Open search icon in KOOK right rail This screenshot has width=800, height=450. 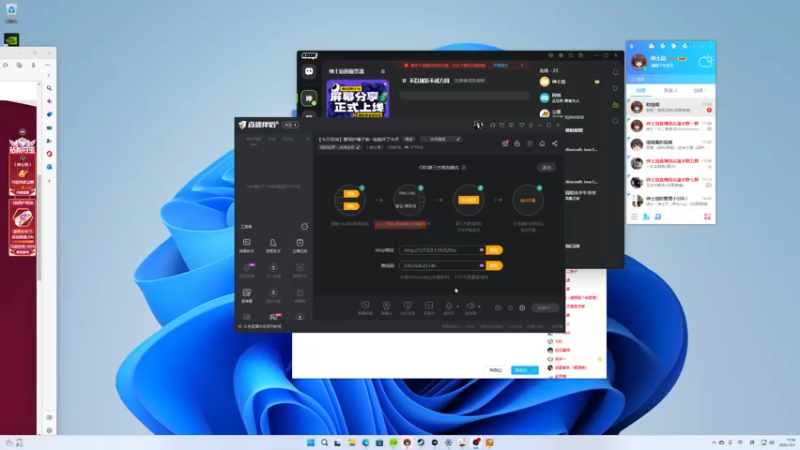(615, 121)
